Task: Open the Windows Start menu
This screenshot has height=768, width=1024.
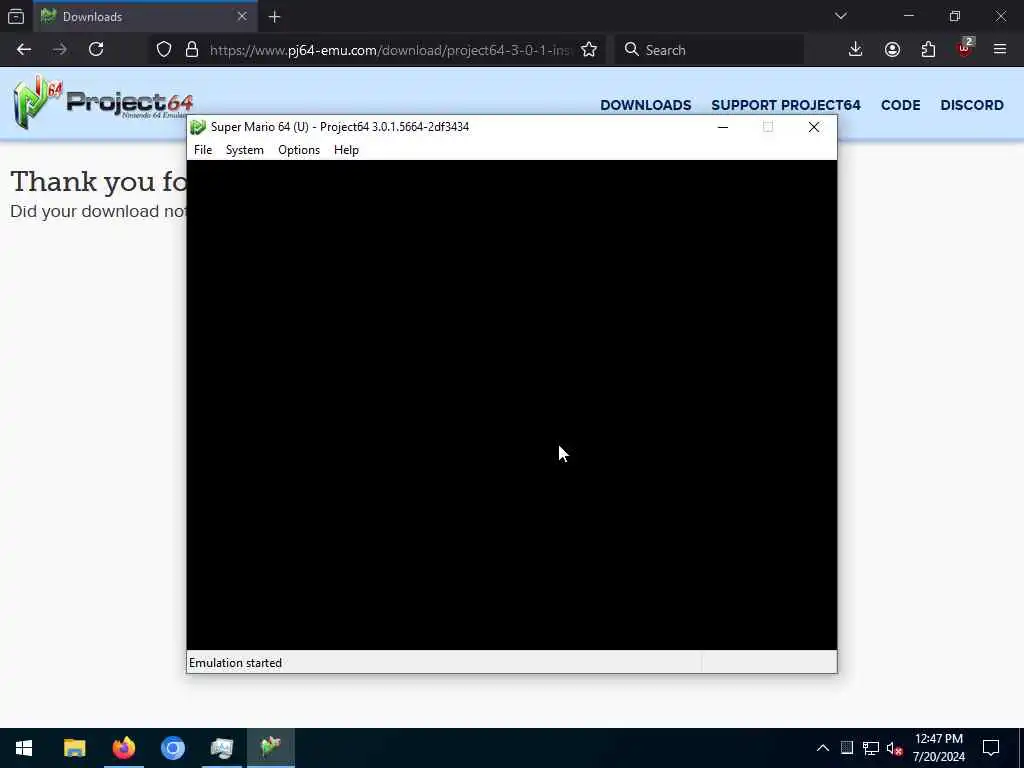Action: (24, 748)
